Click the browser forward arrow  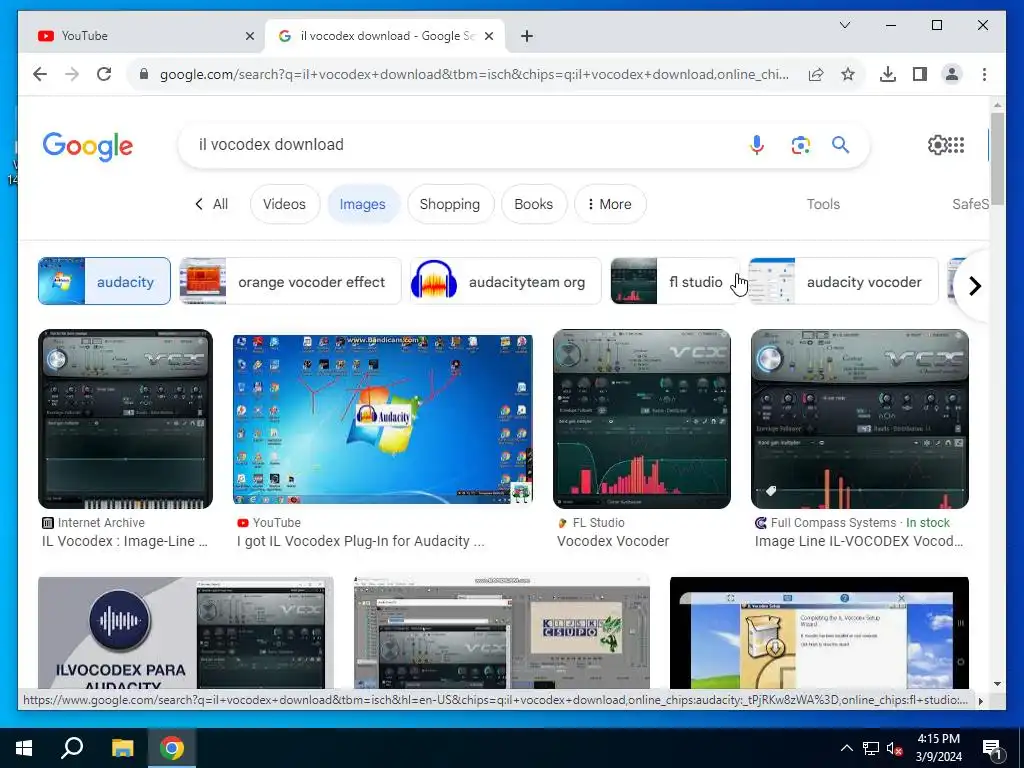click(x=72, y=74)
